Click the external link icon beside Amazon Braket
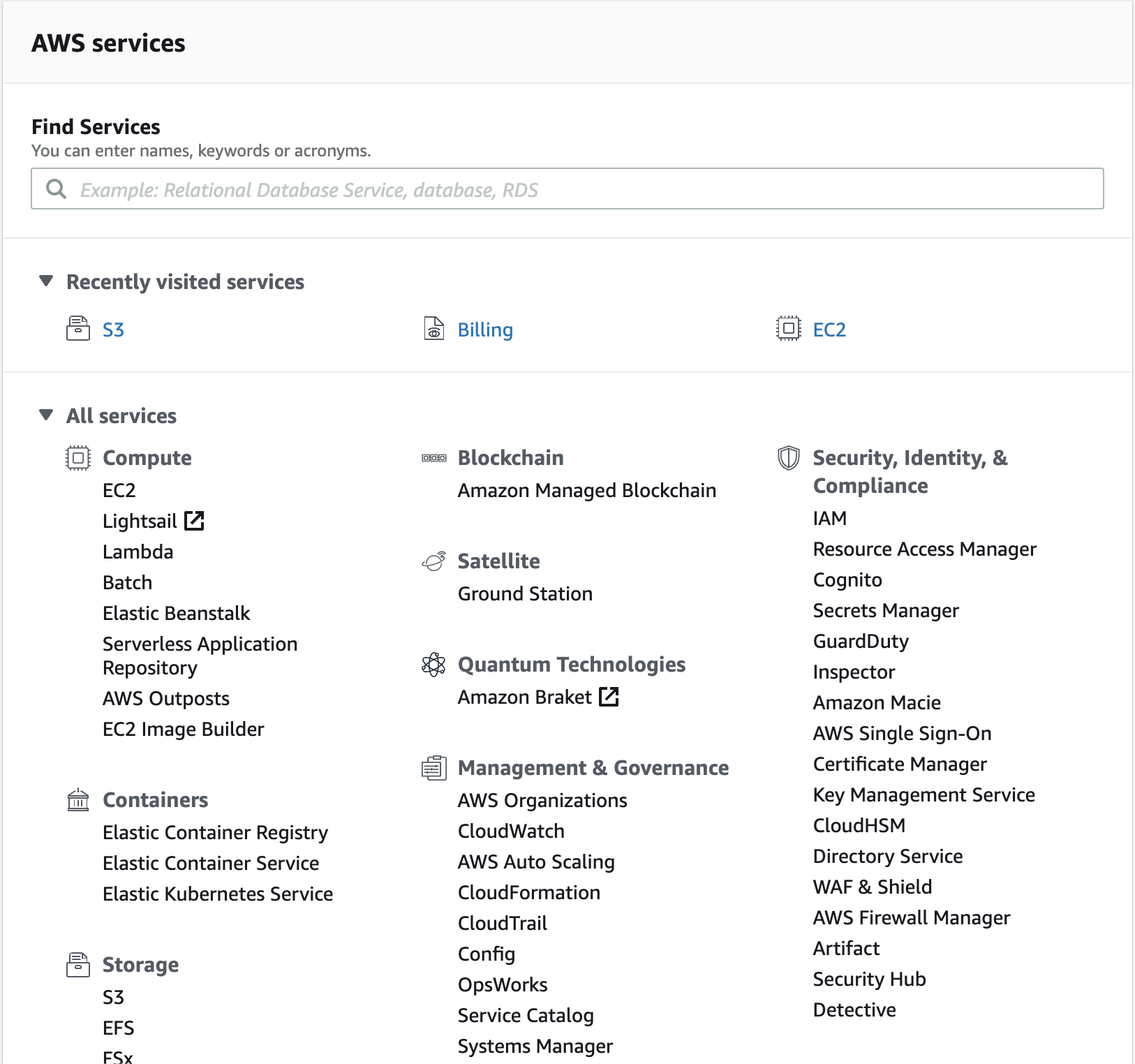Screen dimensions: 1135x1064 click(609, 697)
